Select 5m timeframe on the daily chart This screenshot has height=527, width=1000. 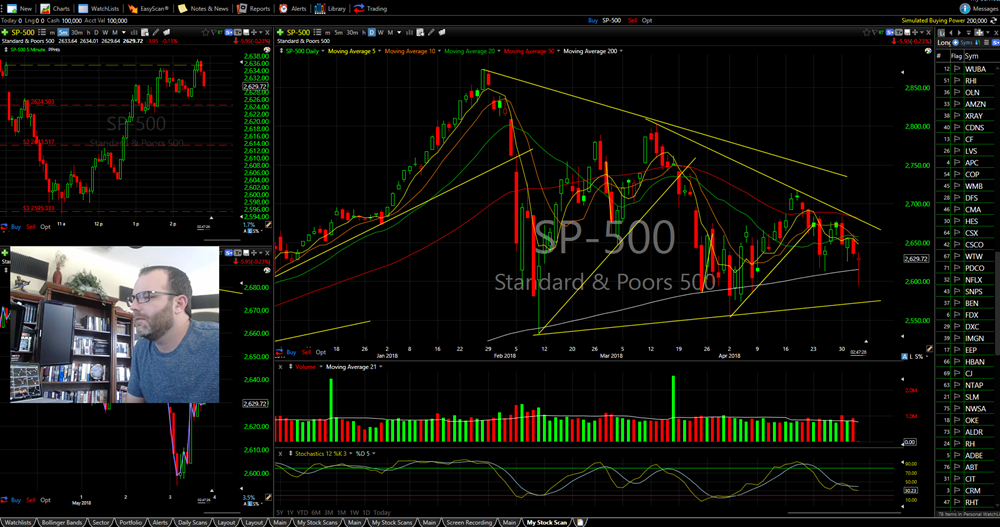(339, 33)
